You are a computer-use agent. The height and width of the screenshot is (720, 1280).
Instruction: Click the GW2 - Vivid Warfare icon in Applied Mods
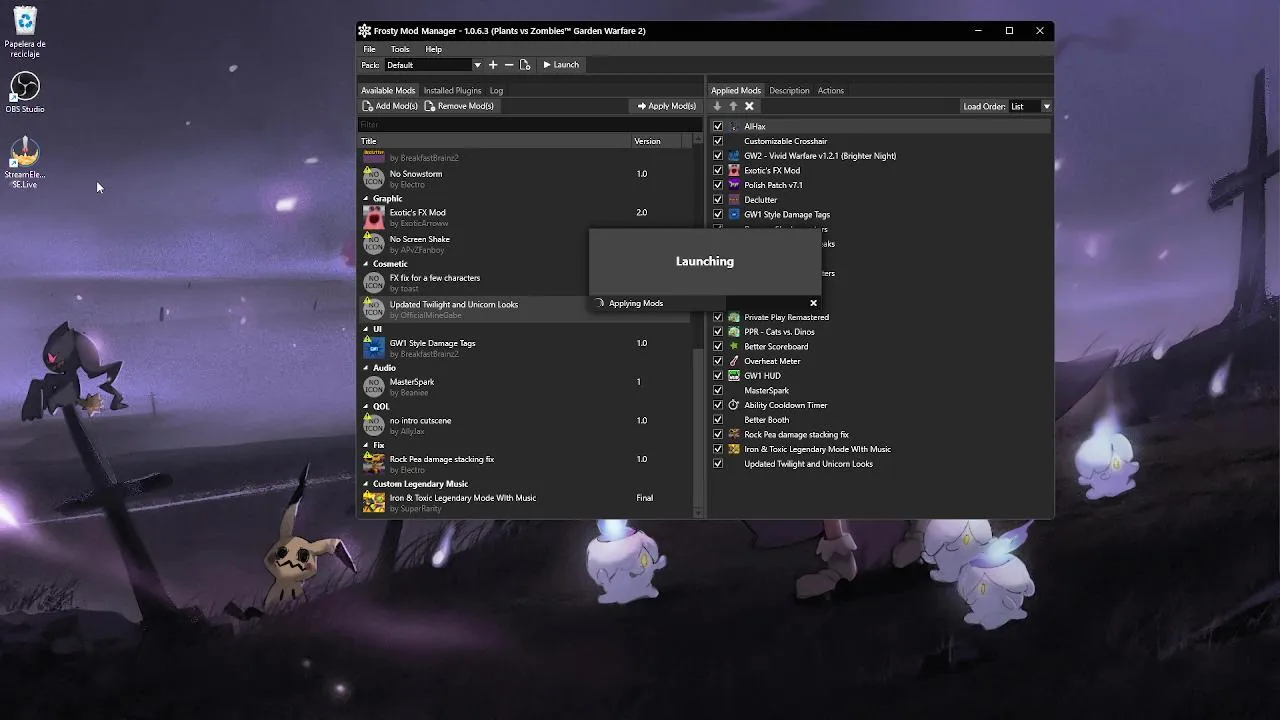[x=734, y=156]
